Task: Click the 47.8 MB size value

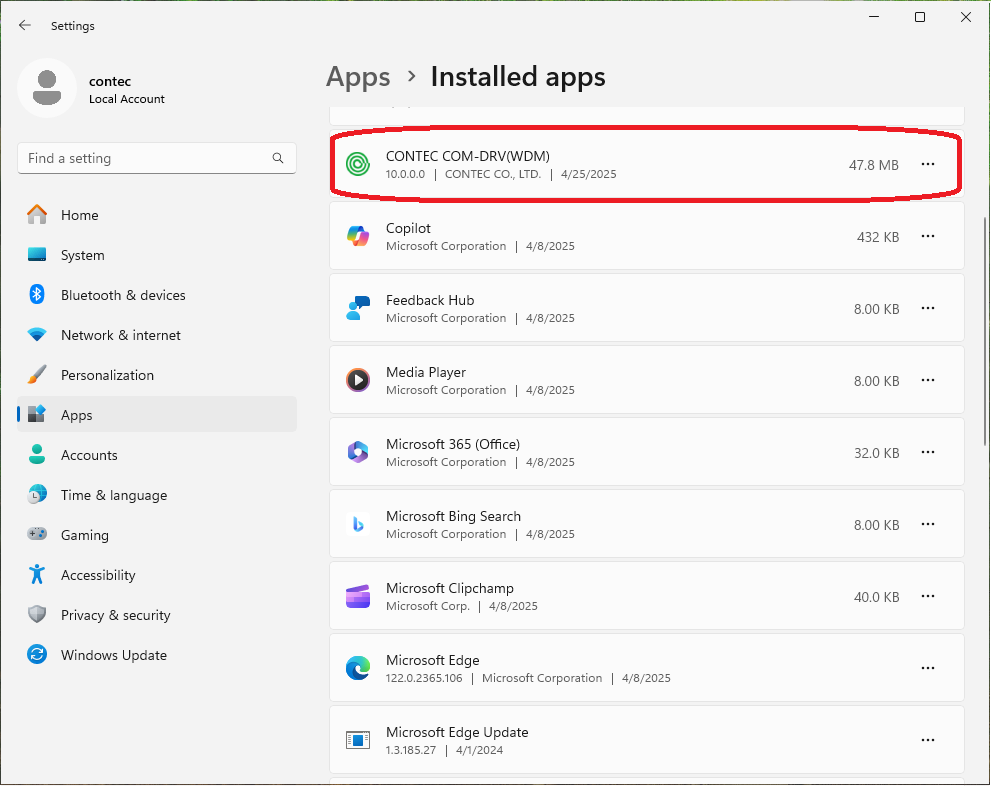Action: (873, 166)
